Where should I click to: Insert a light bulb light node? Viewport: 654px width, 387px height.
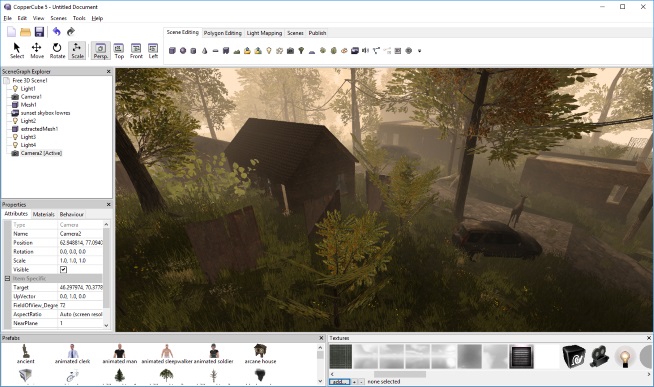point(269,50)
